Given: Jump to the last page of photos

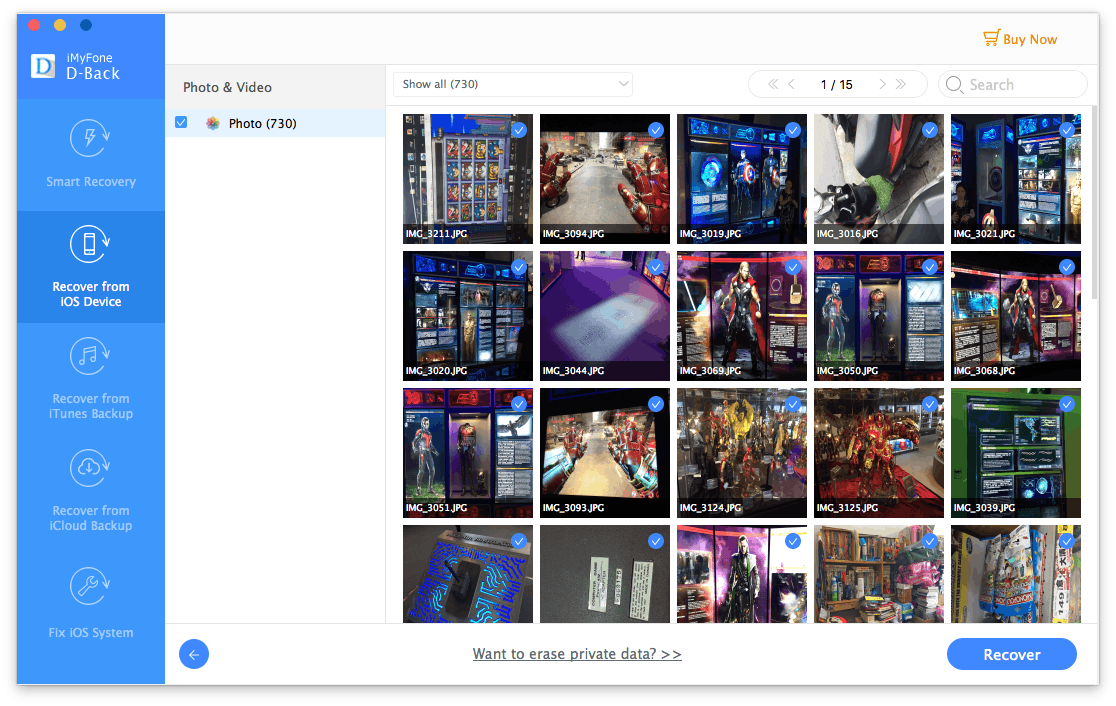Looking at the screenshot, I should click(x=900, y=84).
